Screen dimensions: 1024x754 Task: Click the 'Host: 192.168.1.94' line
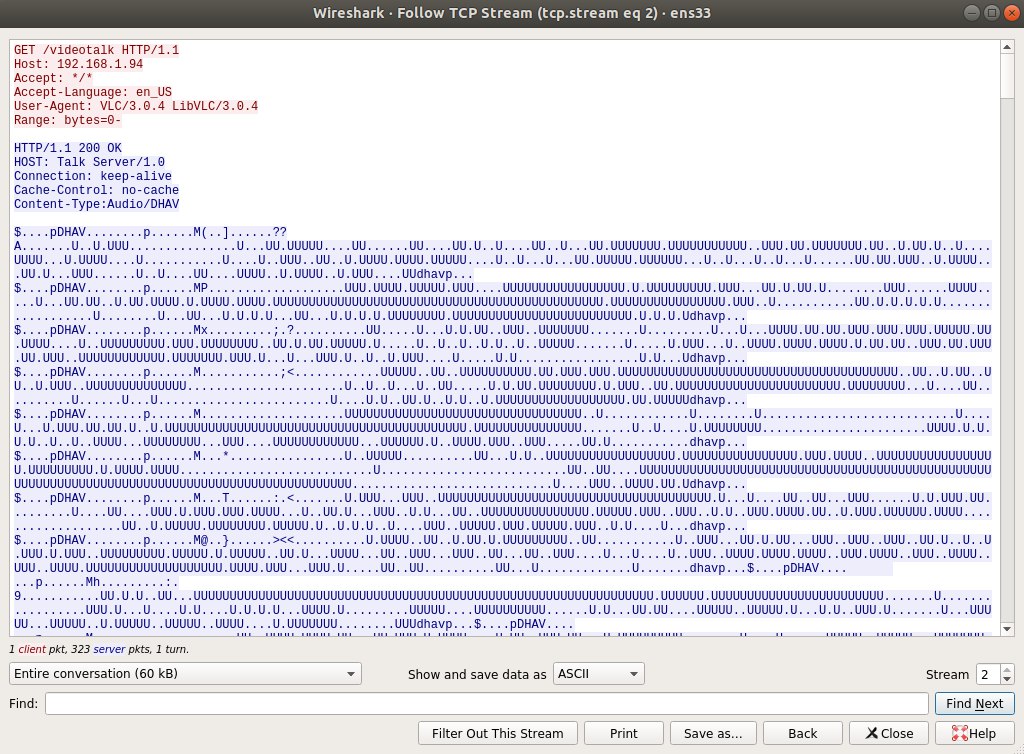(78, 64)
